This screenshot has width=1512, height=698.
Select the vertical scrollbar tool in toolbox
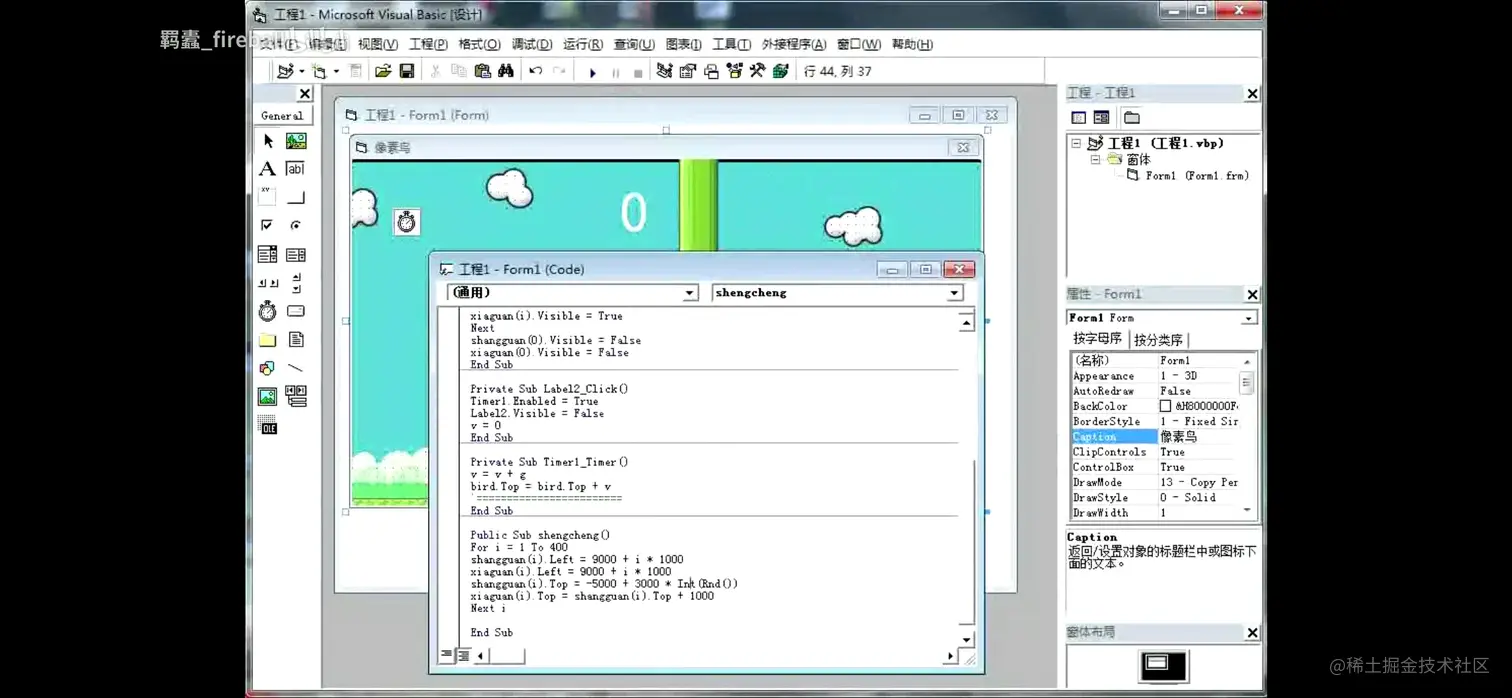pos(296,283)
